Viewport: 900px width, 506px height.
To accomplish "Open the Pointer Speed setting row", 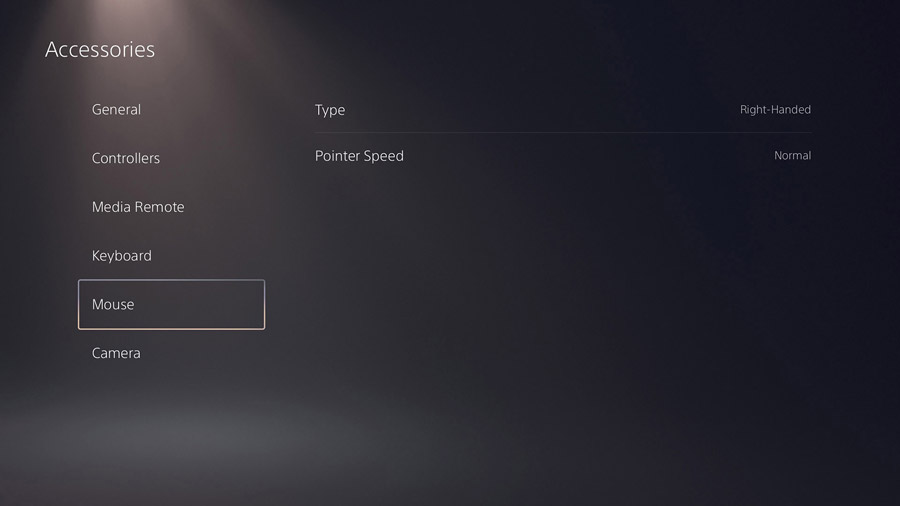I will pyautogui.click(x=563, y=155).
